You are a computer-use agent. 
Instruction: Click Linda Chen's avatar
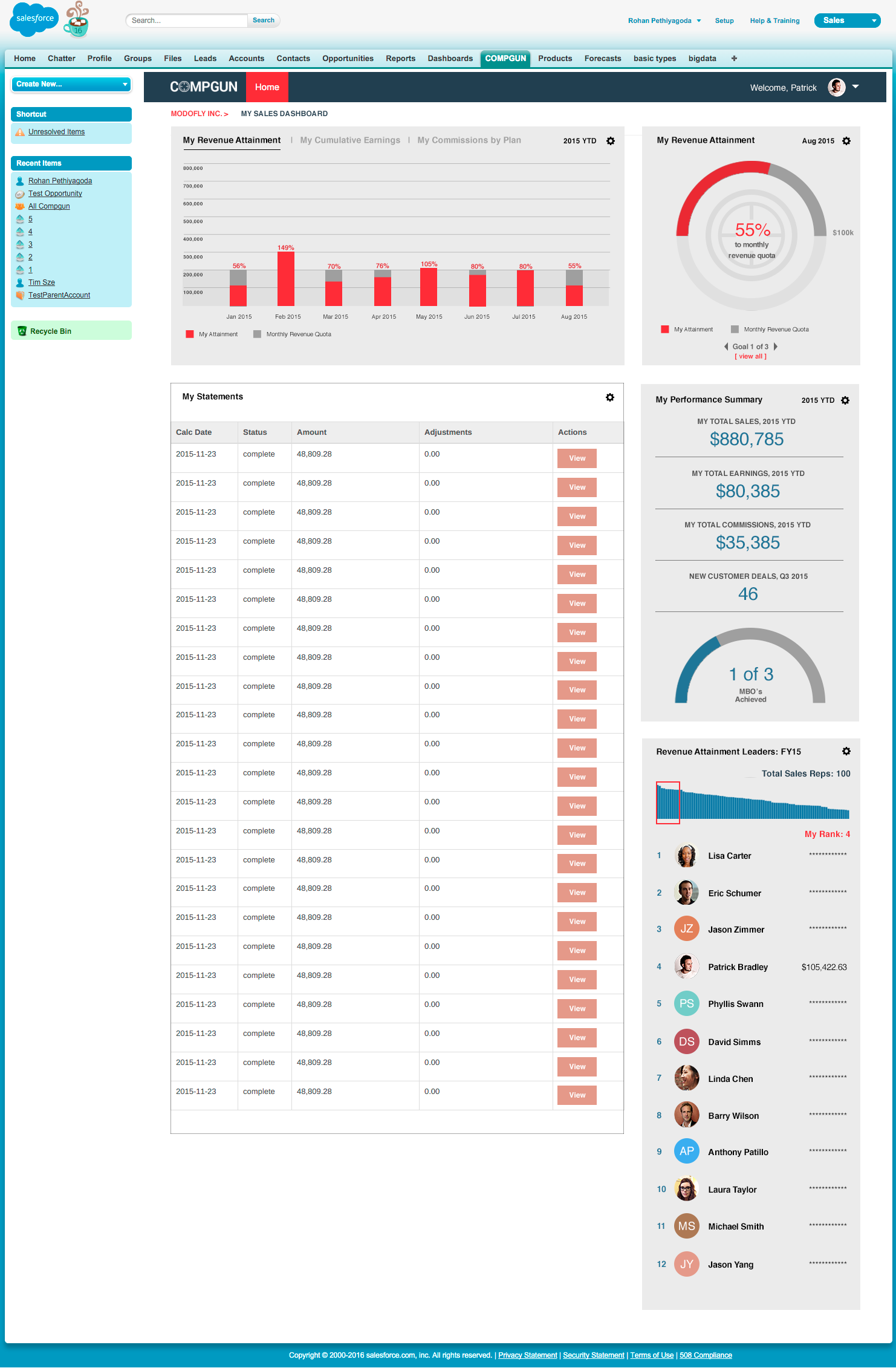pos(686,1078)
